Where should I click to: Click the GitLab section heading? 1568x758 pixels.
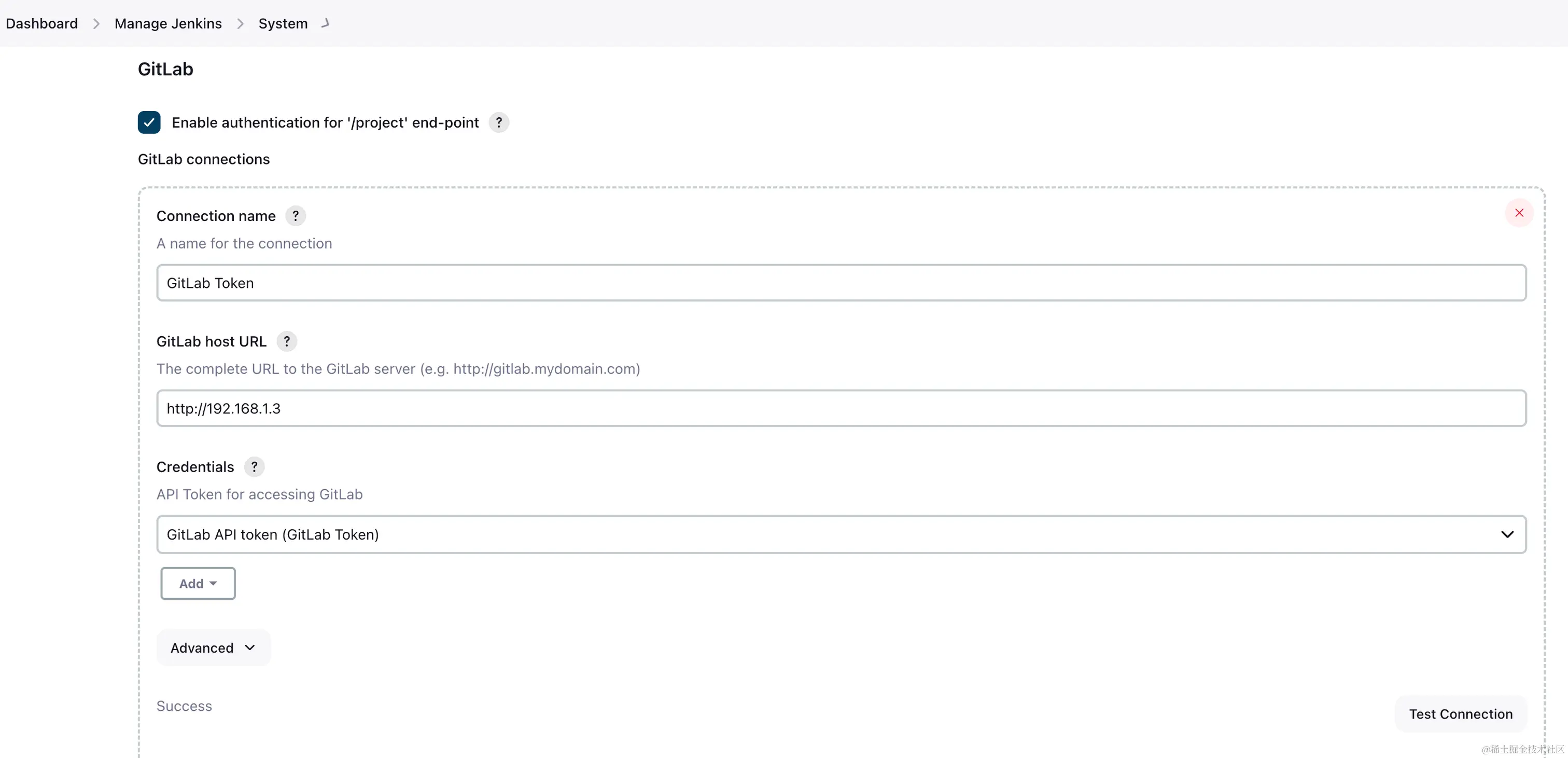coord(165,70)
